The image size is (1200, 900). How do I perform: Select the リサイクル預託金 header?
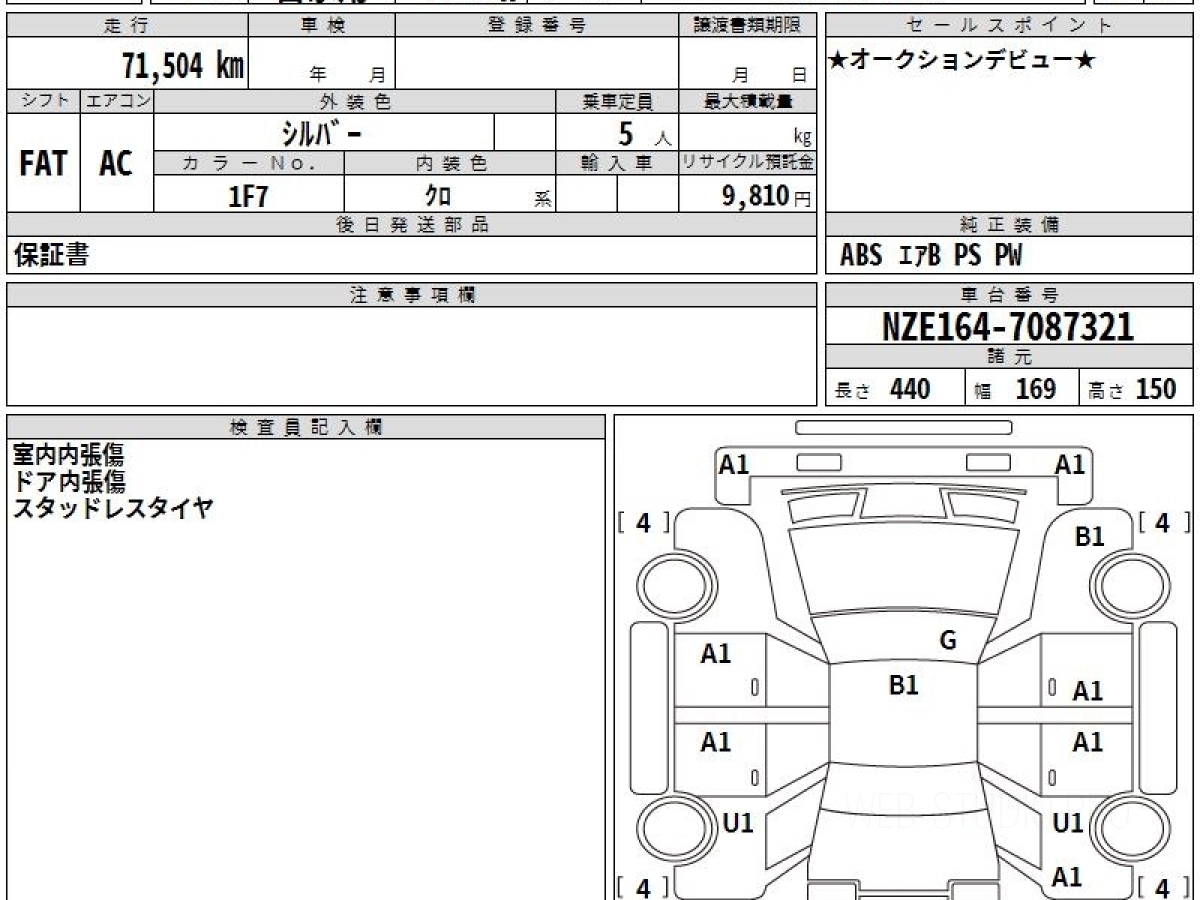pos(748,163)
